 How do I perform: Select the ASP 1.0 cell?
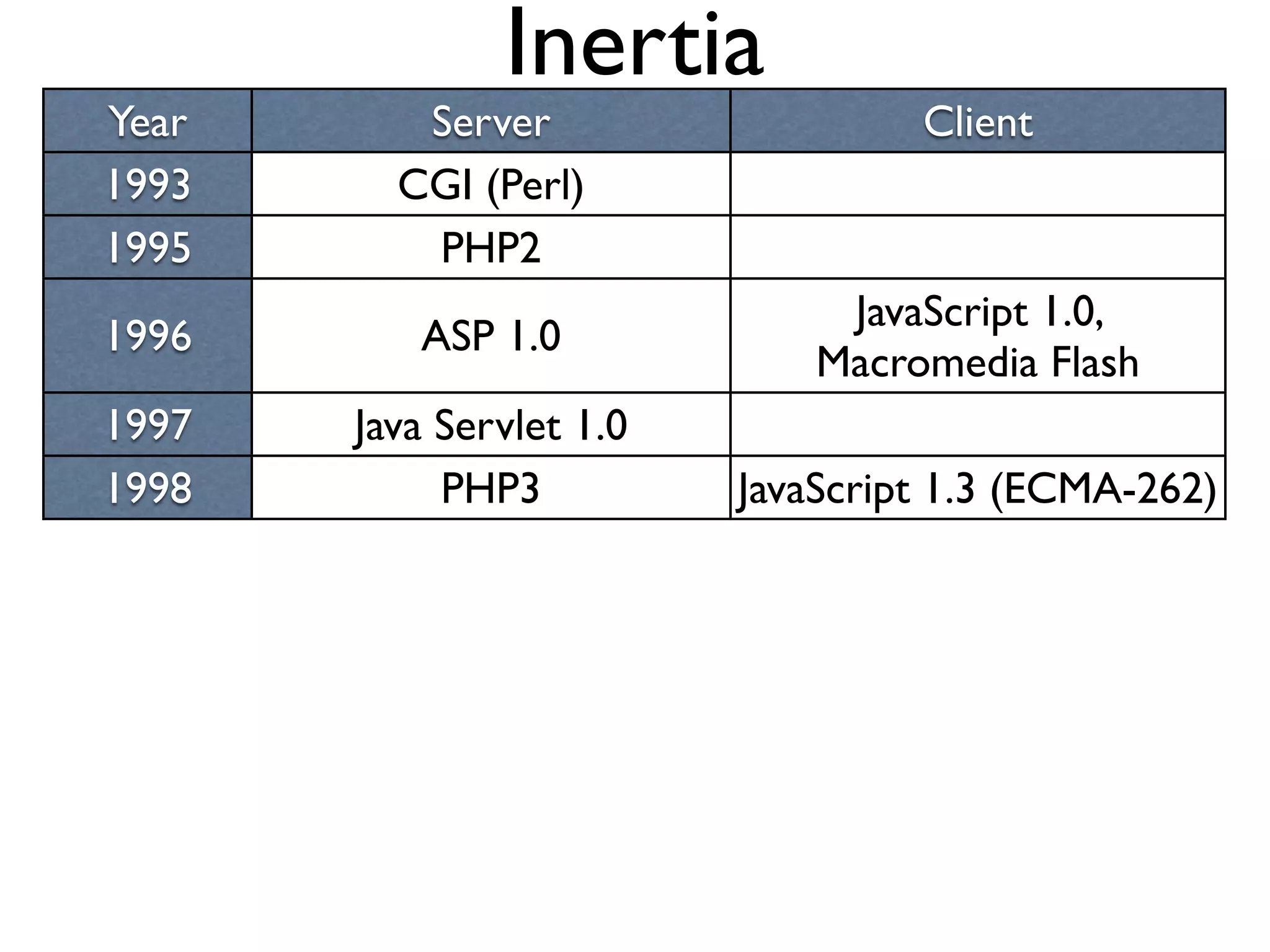pos(491,336)
